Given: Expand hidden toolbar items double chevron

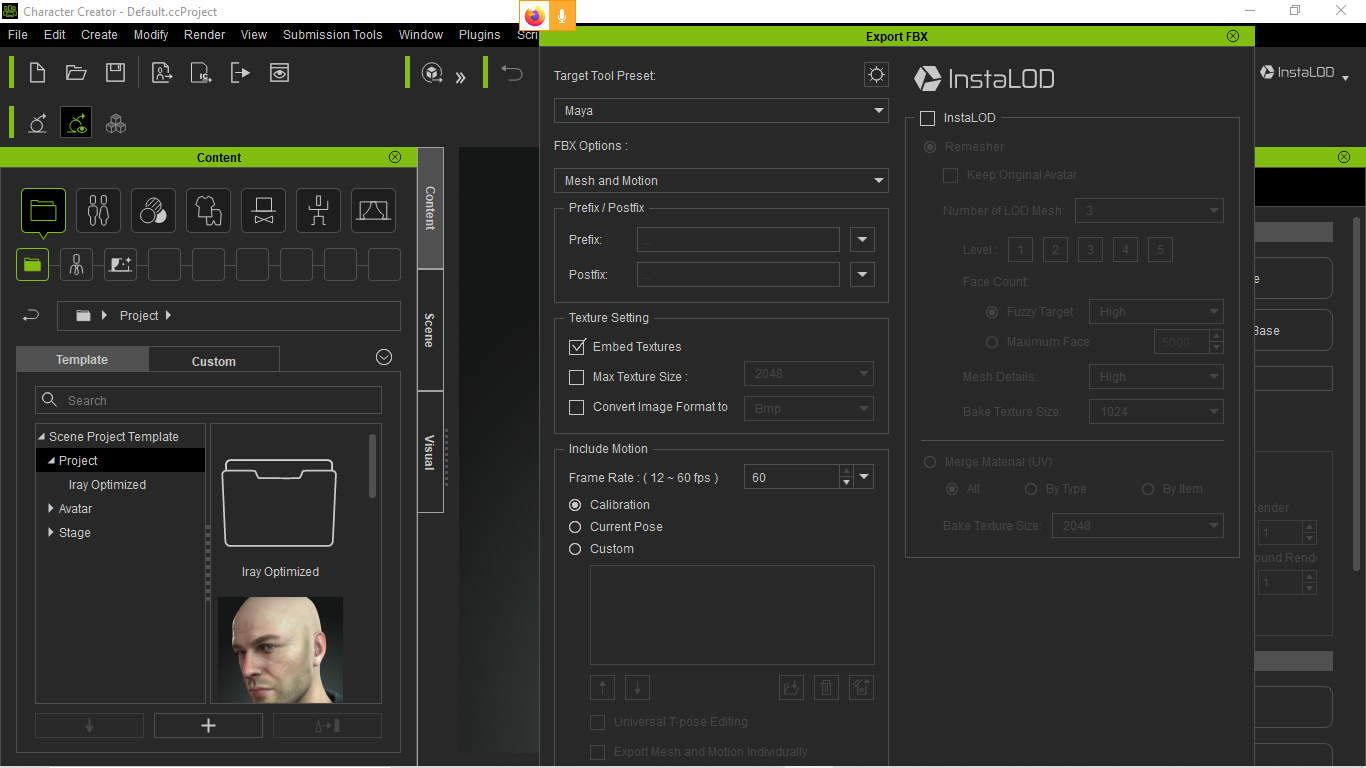Looking at the screenshot, I should 460,77.
